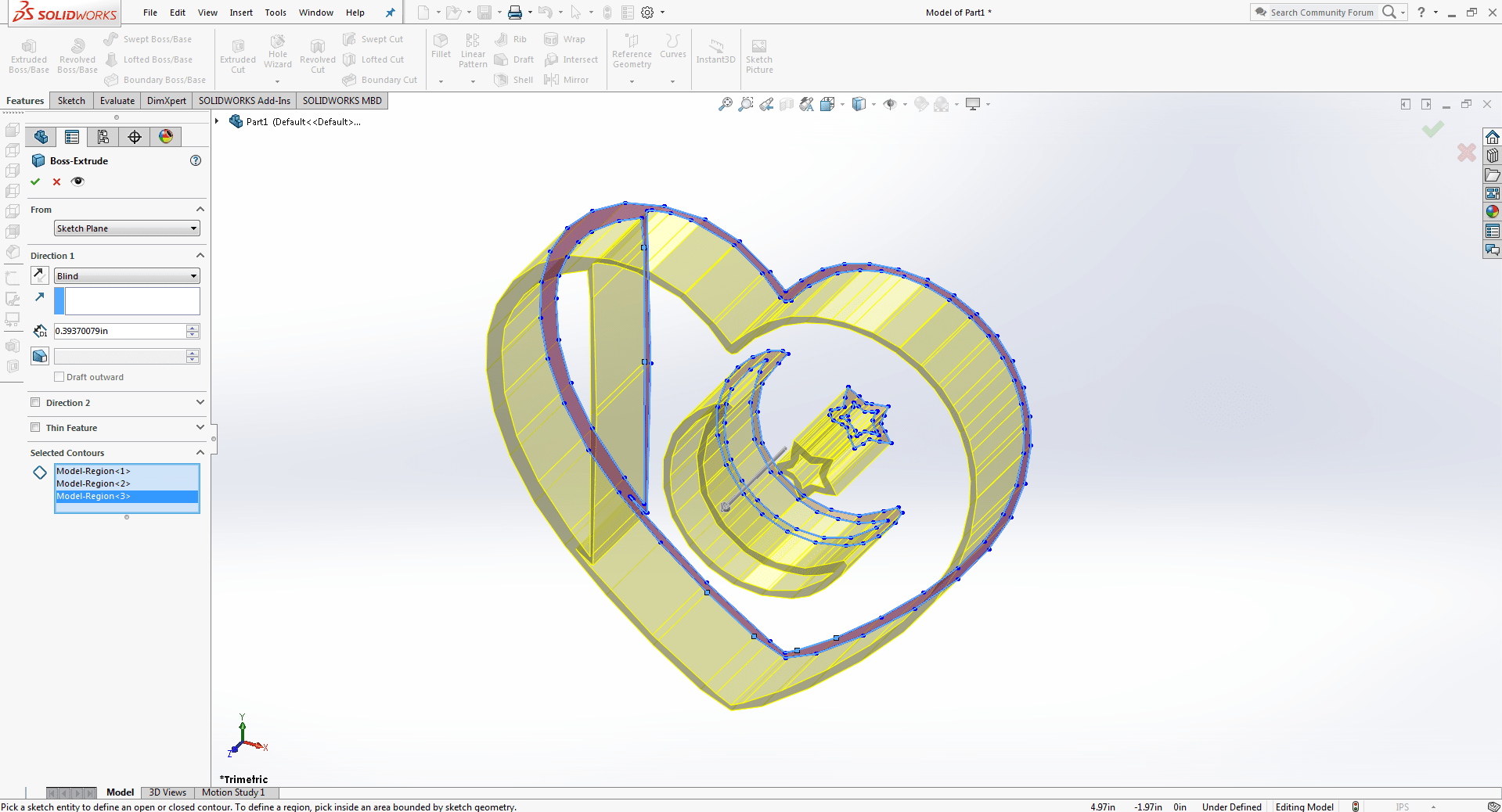
Task: Open the DimXpertManager tab icon
Action: [135, 137]
